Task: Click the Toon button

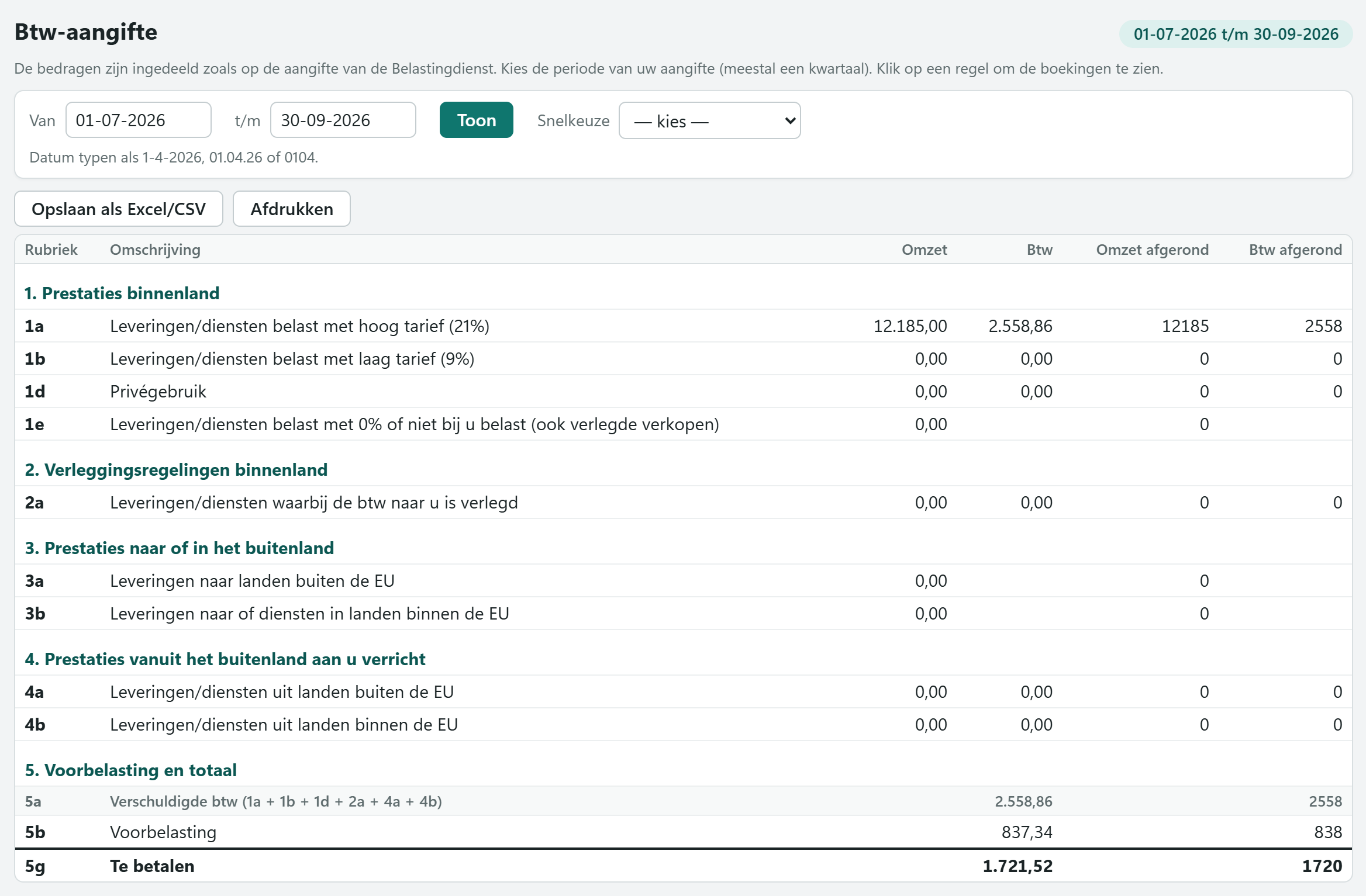Action: (476, 120)
